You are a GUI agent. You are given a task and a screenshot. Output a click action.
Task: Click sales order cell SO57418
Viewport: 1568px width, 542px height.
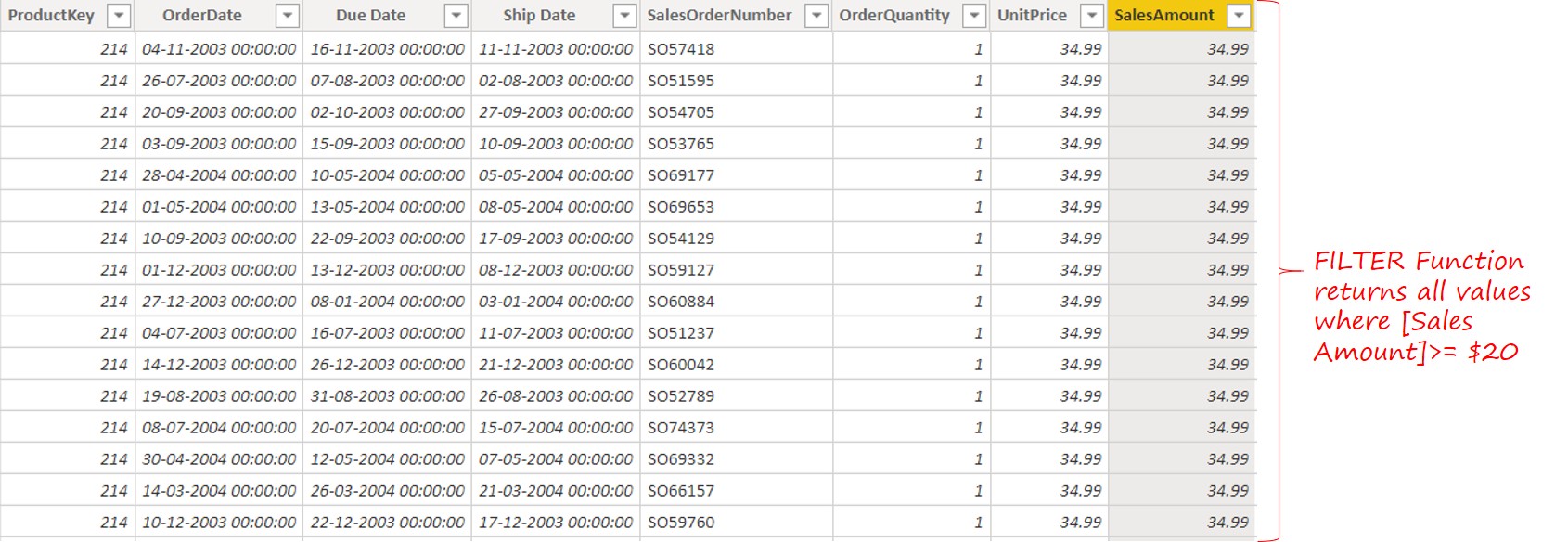click(x=736, y=49)
